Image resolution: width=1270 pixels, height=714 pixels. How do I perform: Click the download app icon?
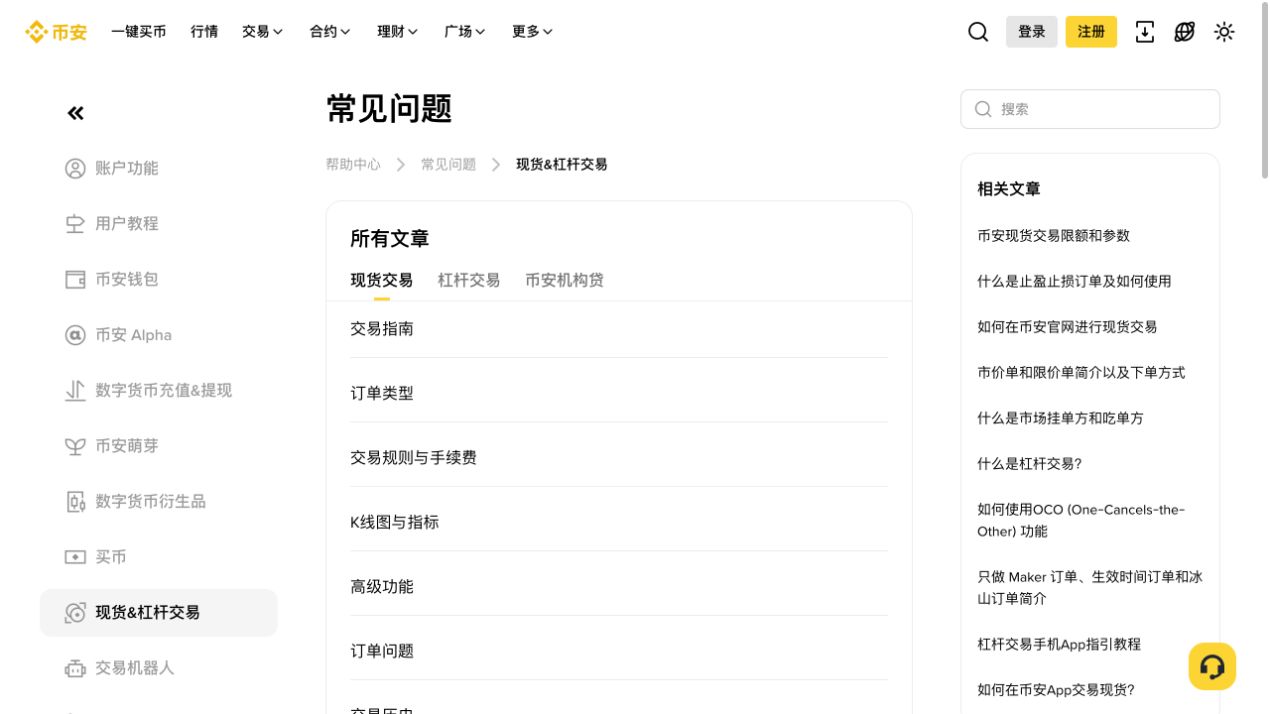tap(1145, 32)
